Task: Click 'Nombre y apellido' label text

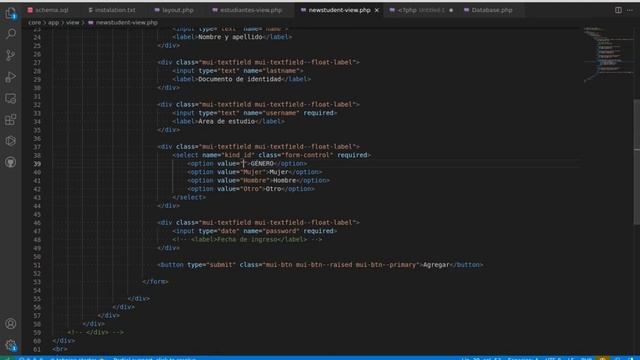Action: click(230, 37)
